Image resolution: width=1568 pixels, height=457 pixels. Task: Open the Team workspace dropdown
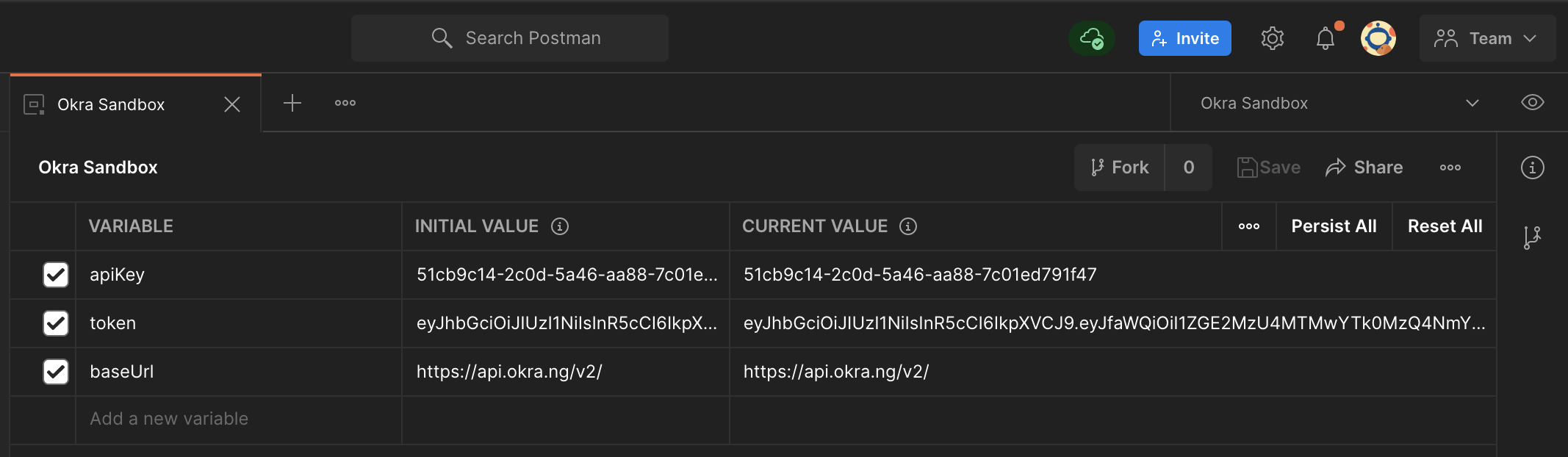tap(1487, 38)
